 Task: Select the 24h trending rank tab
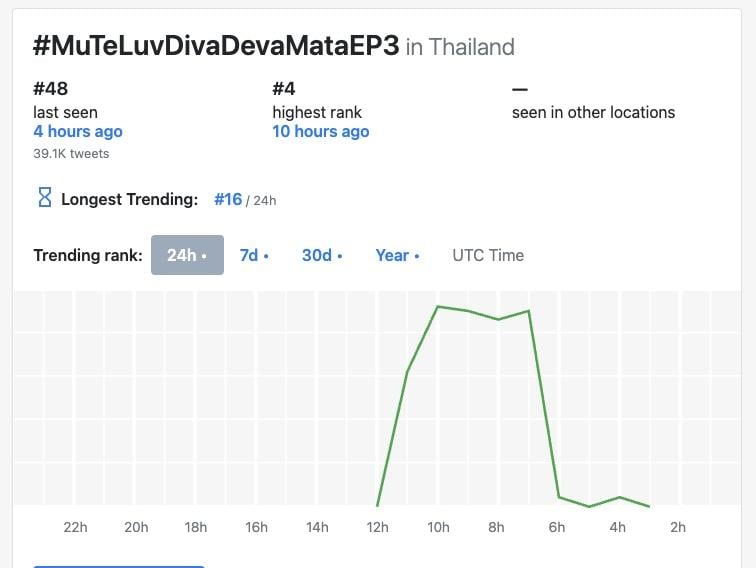pos(187,255)
